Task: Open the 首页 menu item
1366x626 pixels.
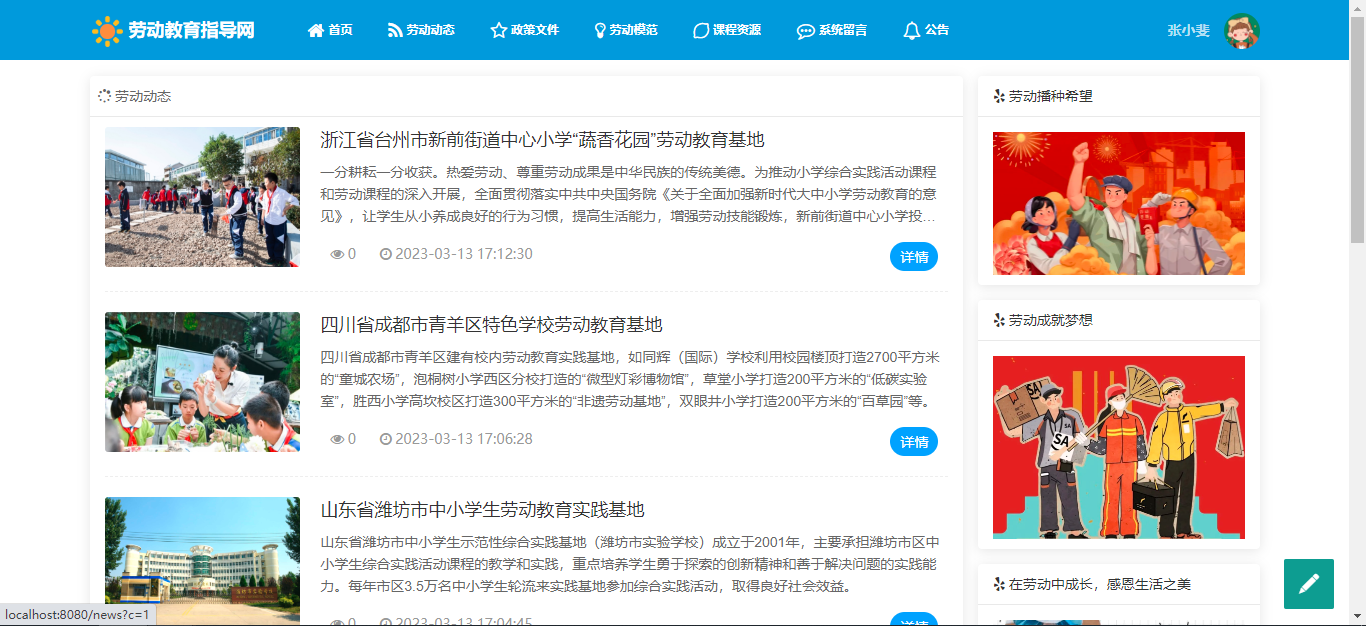Action: 330,30
